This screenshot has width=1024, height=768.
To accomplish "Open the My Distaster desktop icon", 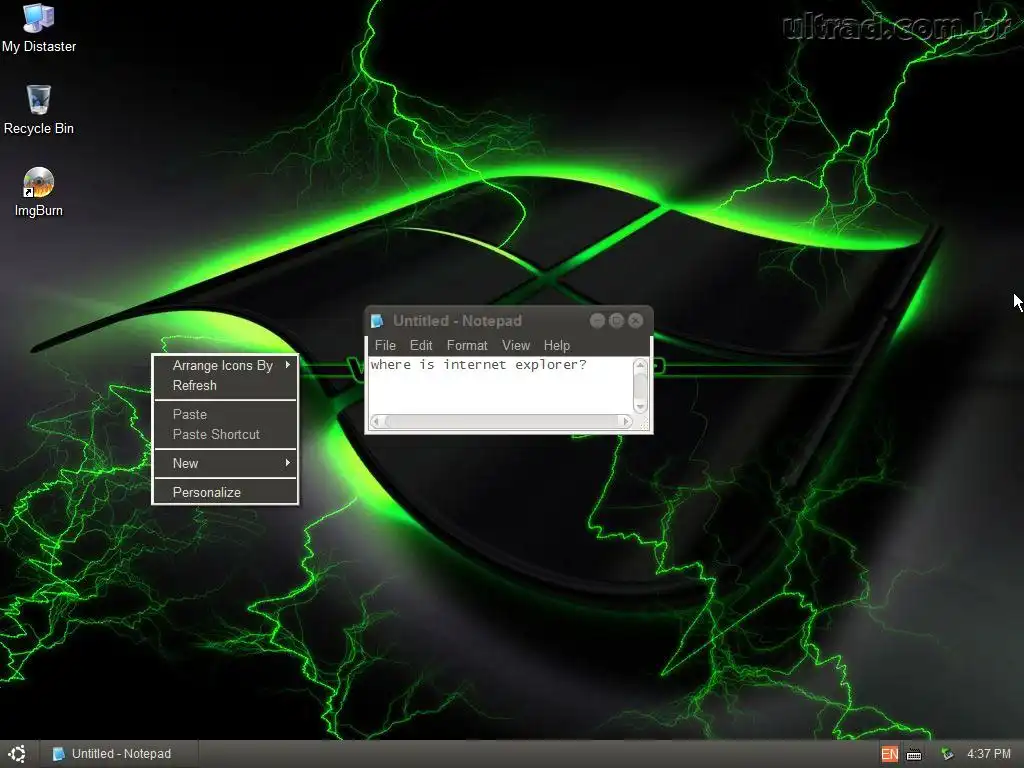I will 39,28.
